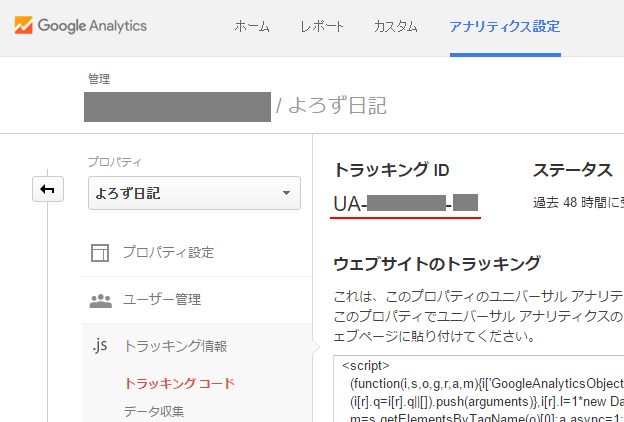Collapse the トラッキング情報 section
The image size is (624, 422).
tap(175, 346)
